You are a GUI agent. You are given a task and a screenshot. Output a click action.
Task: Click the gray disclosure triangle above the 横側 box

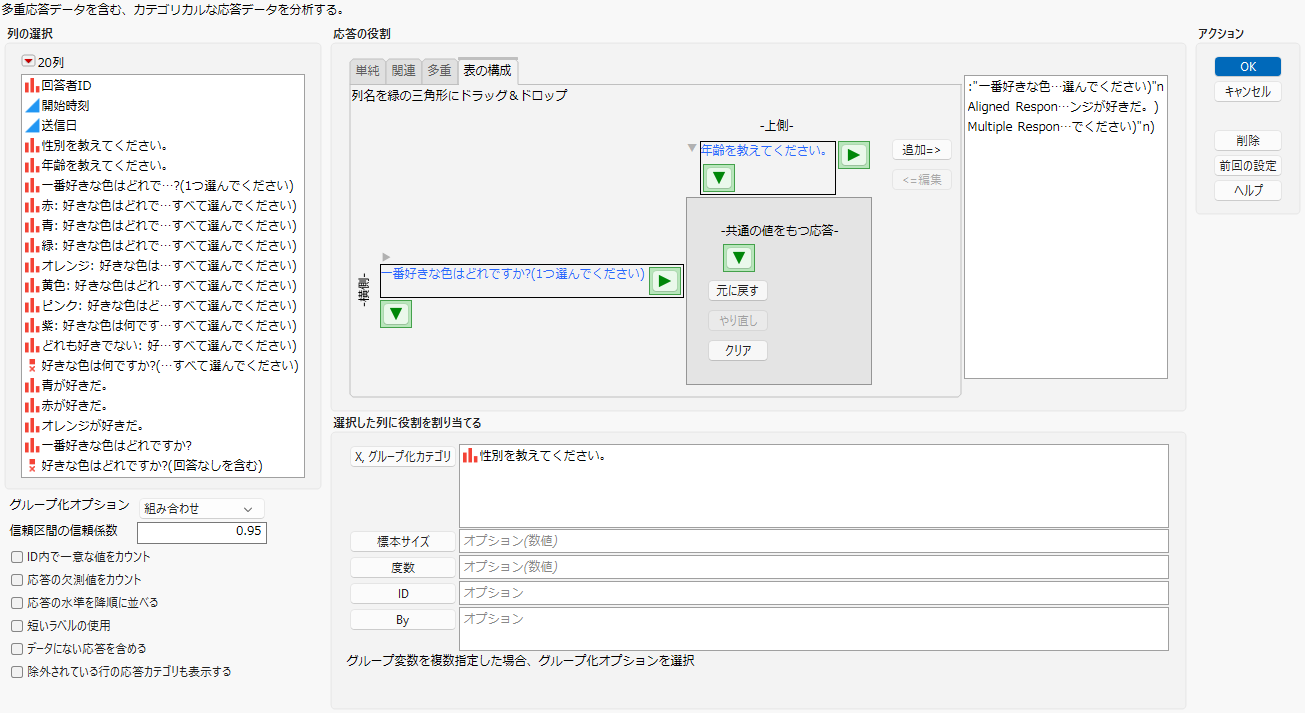(x=386, y=257)
